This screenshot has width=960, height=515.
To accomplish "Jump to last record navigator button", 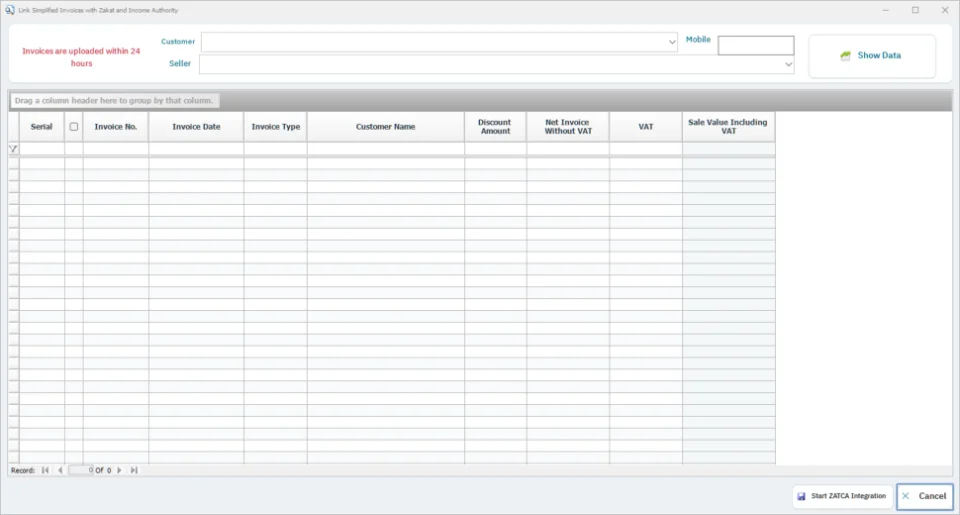I will tap(134, 470).
